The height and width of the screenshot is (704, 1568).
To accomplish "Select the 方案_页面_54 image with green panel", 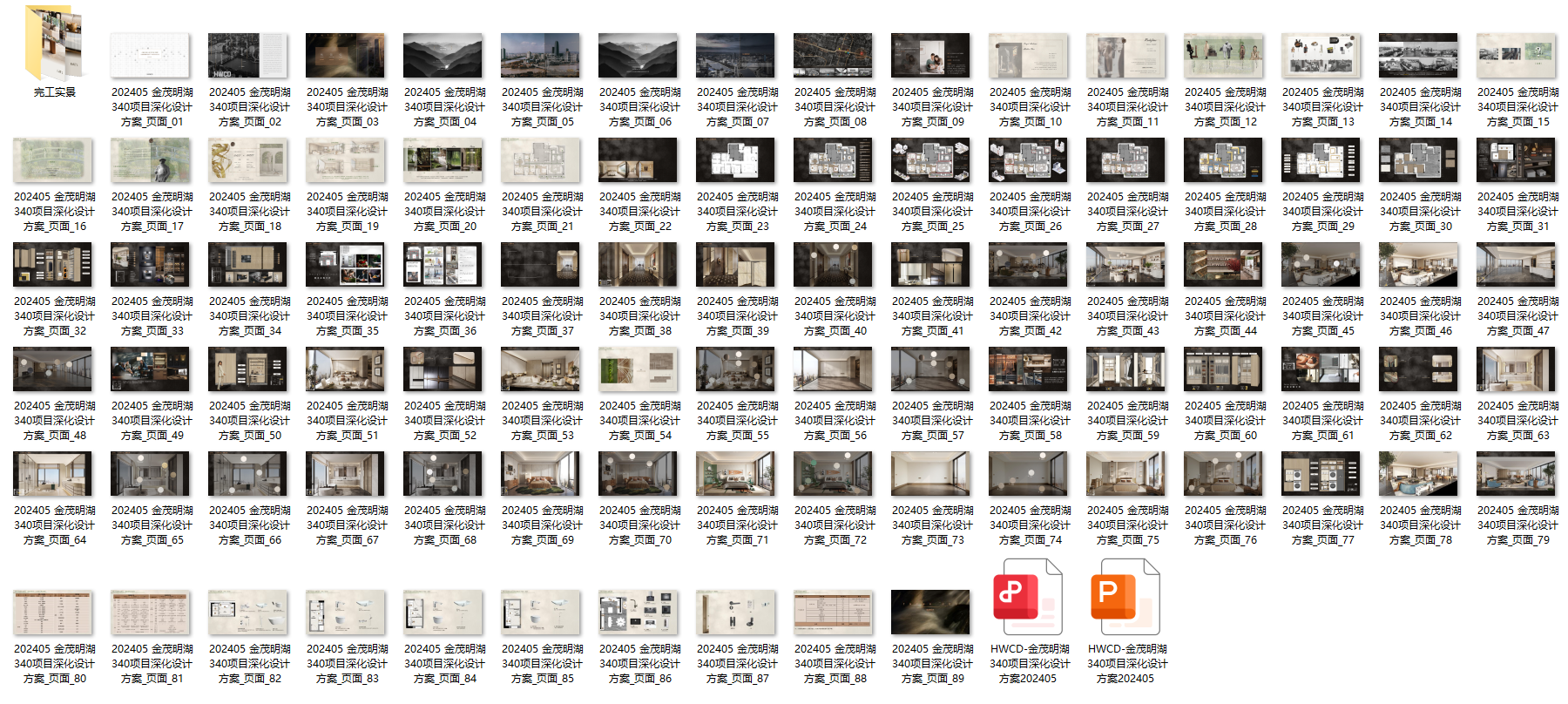I will coord(639,369).
